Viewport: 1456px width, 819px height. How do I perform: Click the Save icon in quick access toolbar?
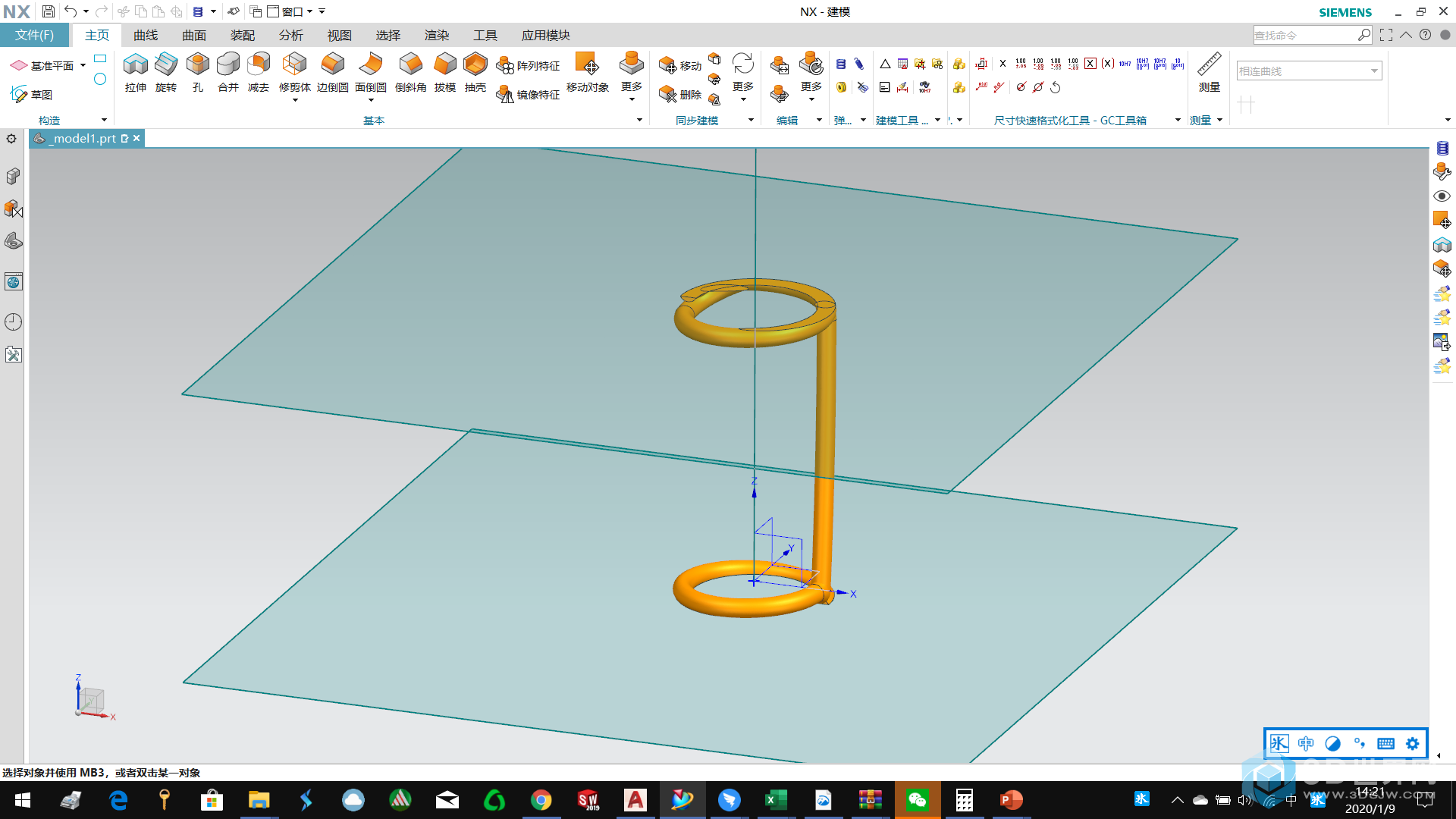[x=48, y=11]
